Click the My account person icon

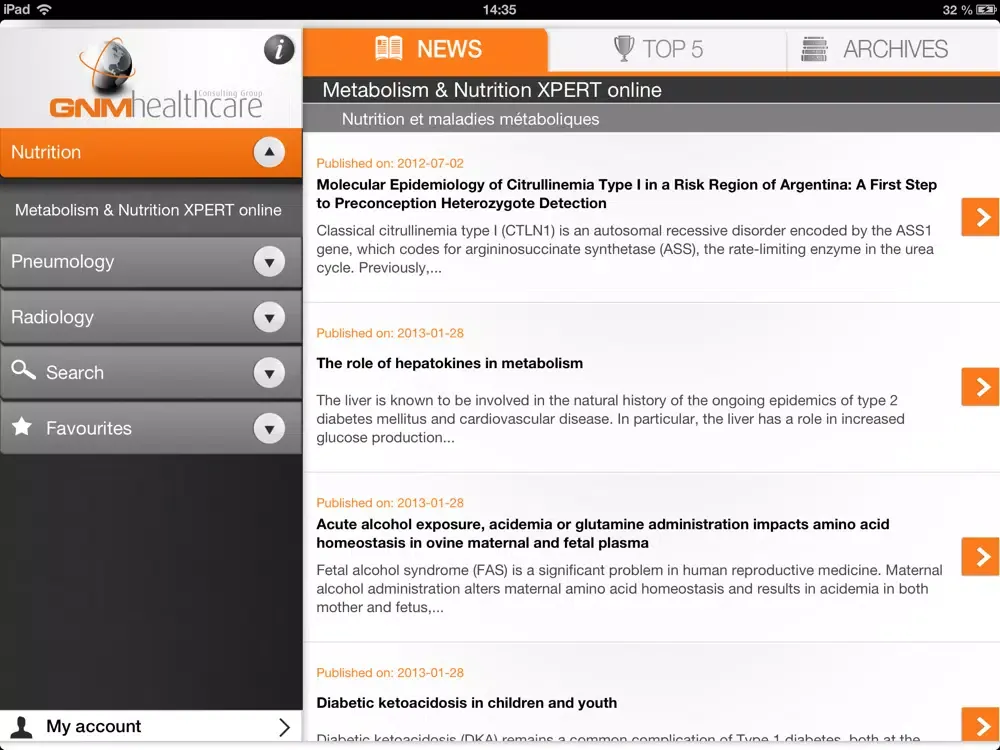22,727
